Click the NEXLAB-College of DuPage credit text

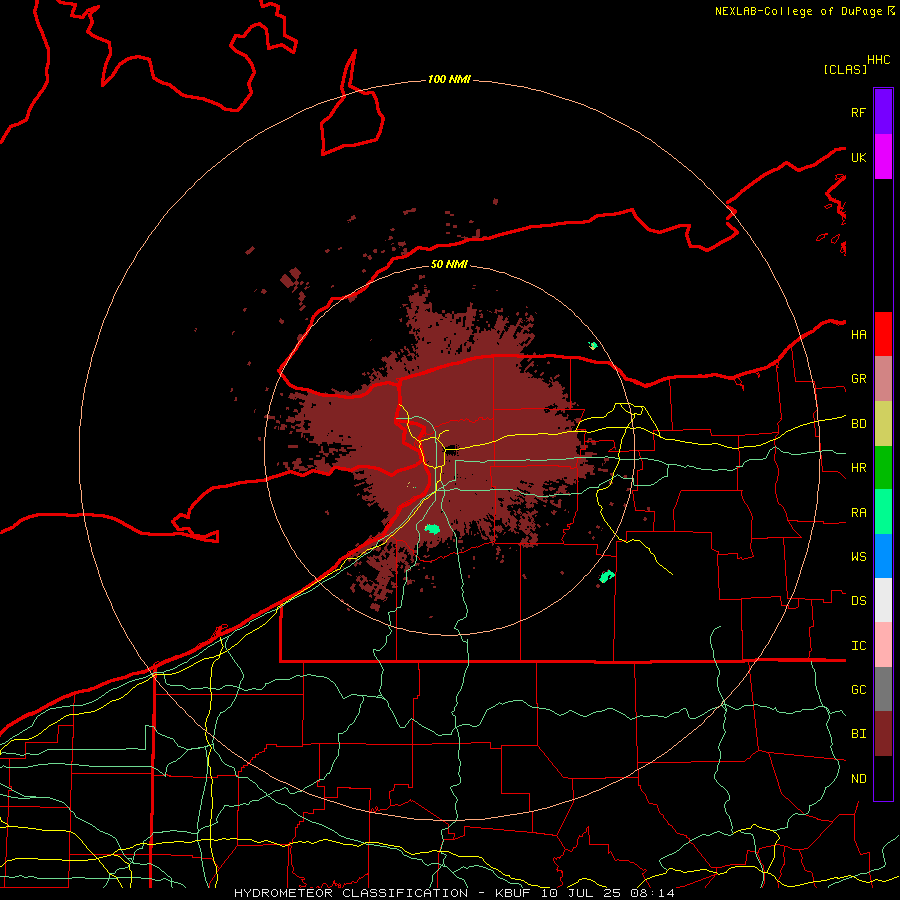tap(798, 11)
